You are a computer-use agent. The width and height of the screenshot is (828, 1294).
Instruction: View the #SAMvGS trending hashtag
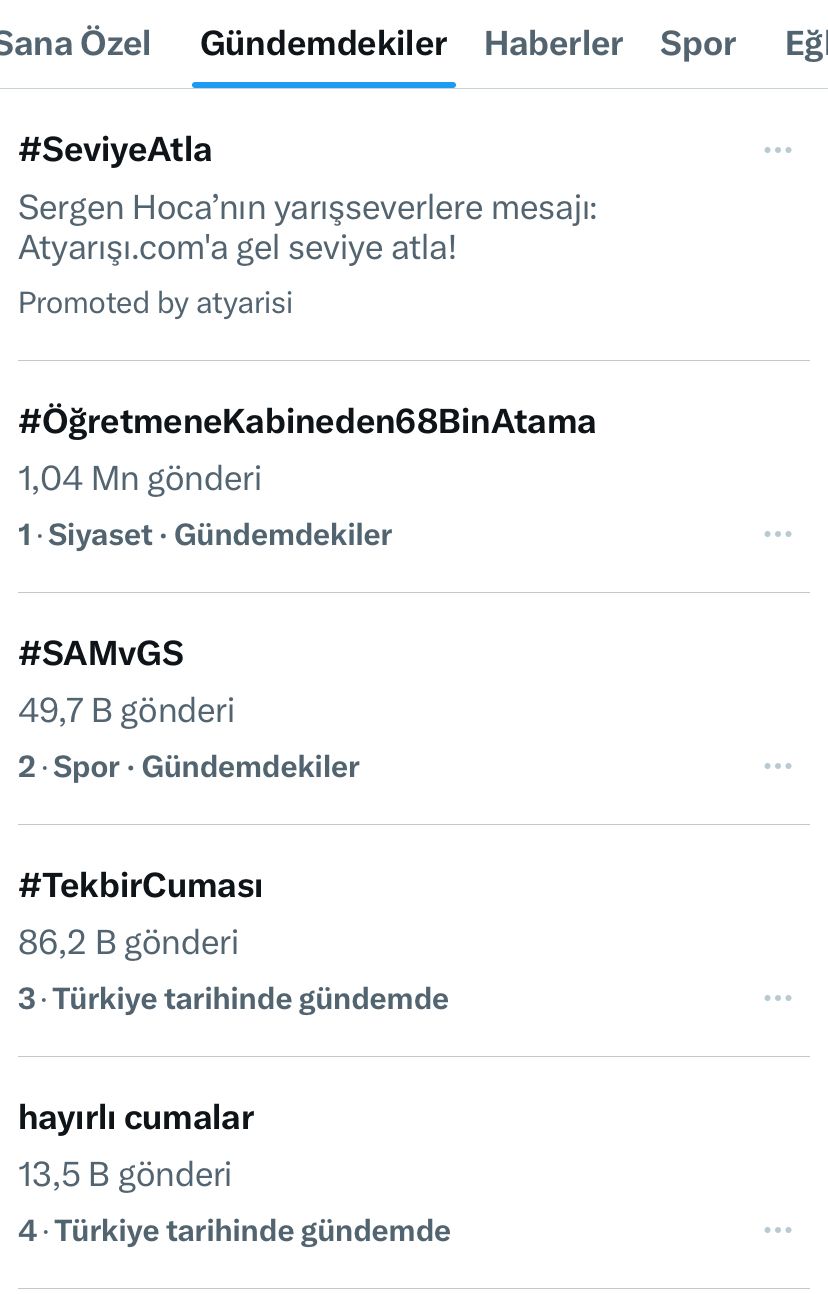pyautogui.click(x=101, y=654)
